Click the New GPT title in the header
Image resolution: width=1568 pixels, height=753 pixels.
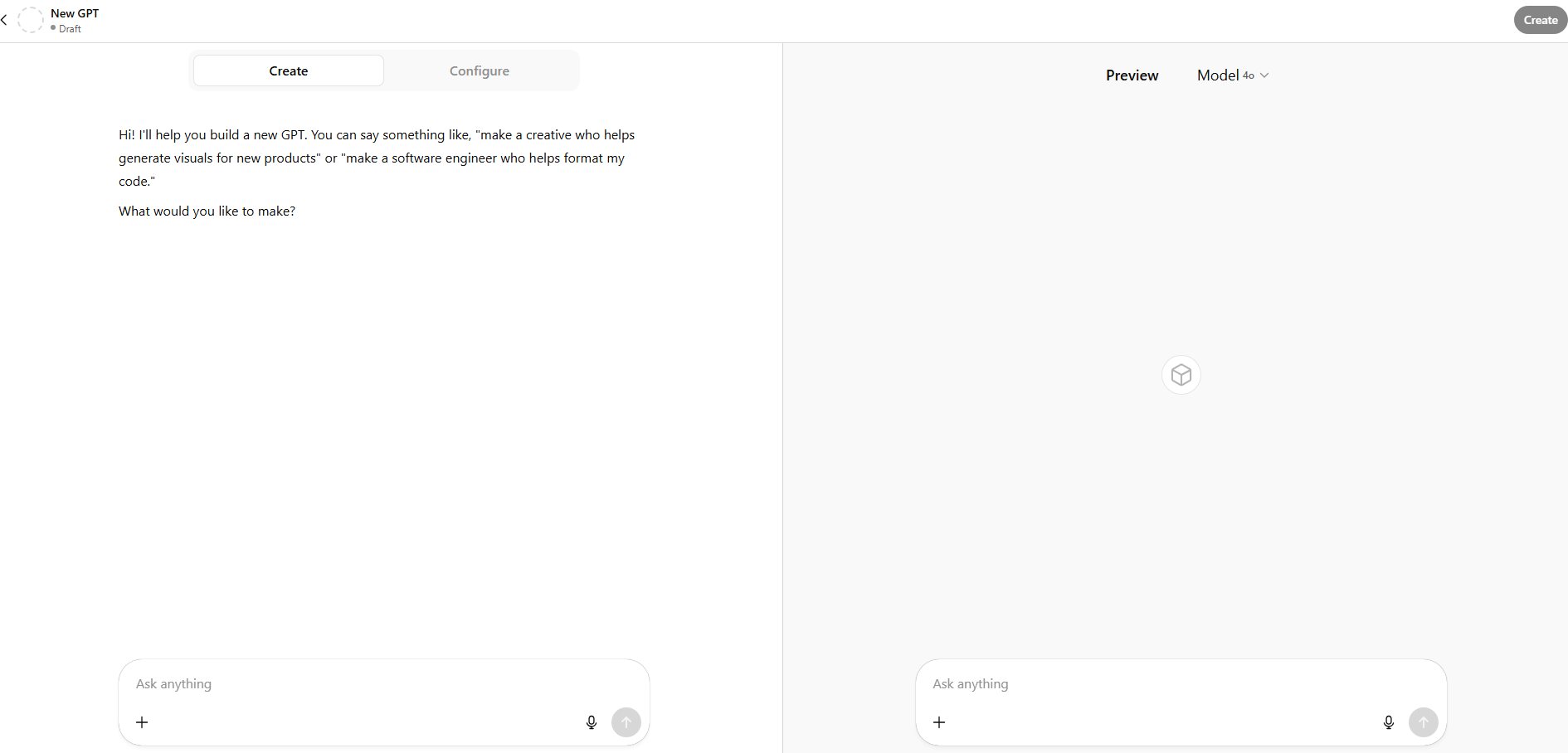tap(75, 13)
